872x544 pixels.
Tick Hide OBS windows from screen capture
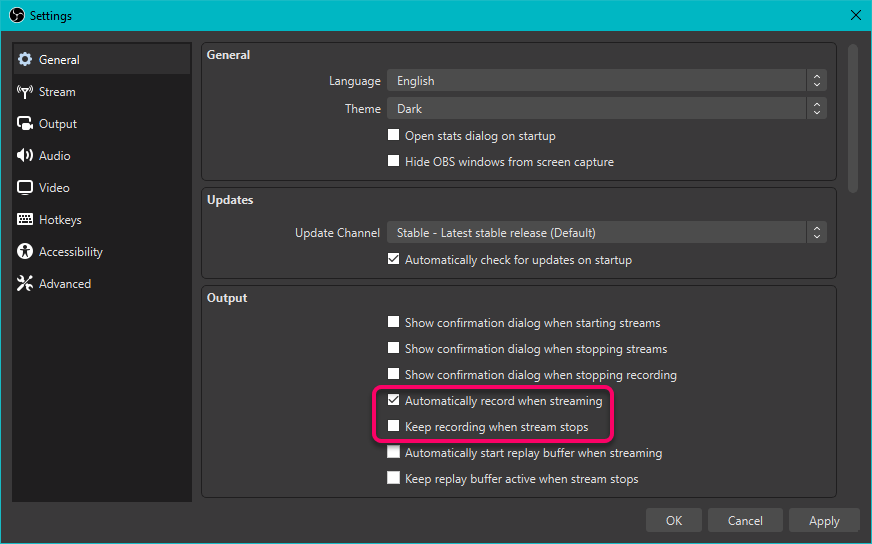393,162
